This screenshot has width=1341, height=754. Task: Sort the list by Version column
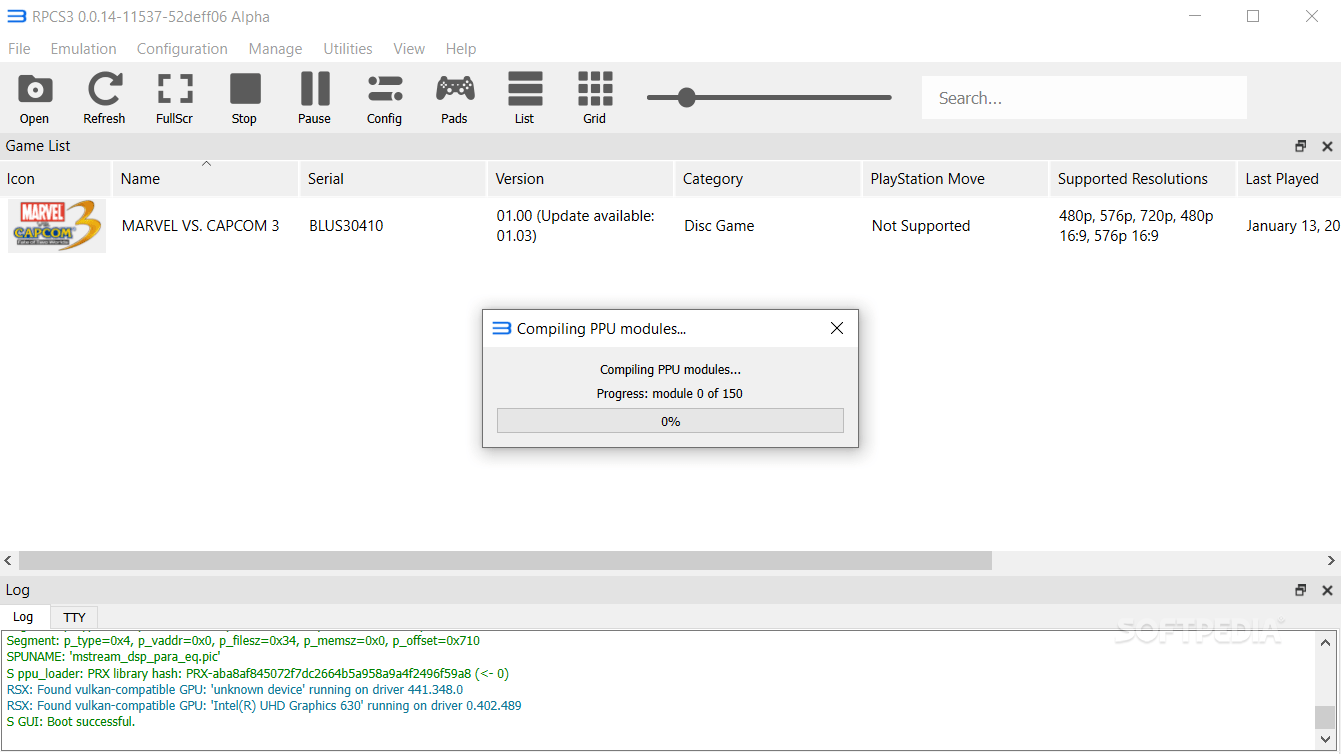pos(580,179)
